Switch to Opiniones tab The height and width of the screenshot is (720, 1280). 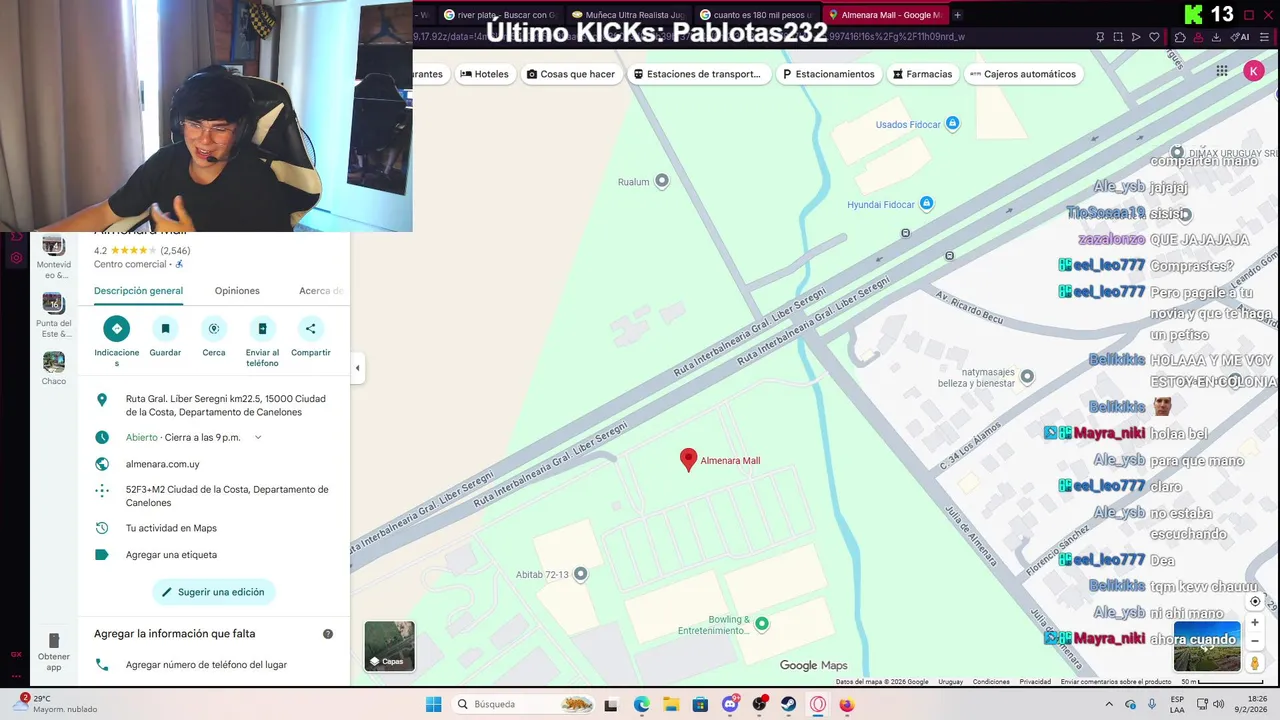[237, 291]
